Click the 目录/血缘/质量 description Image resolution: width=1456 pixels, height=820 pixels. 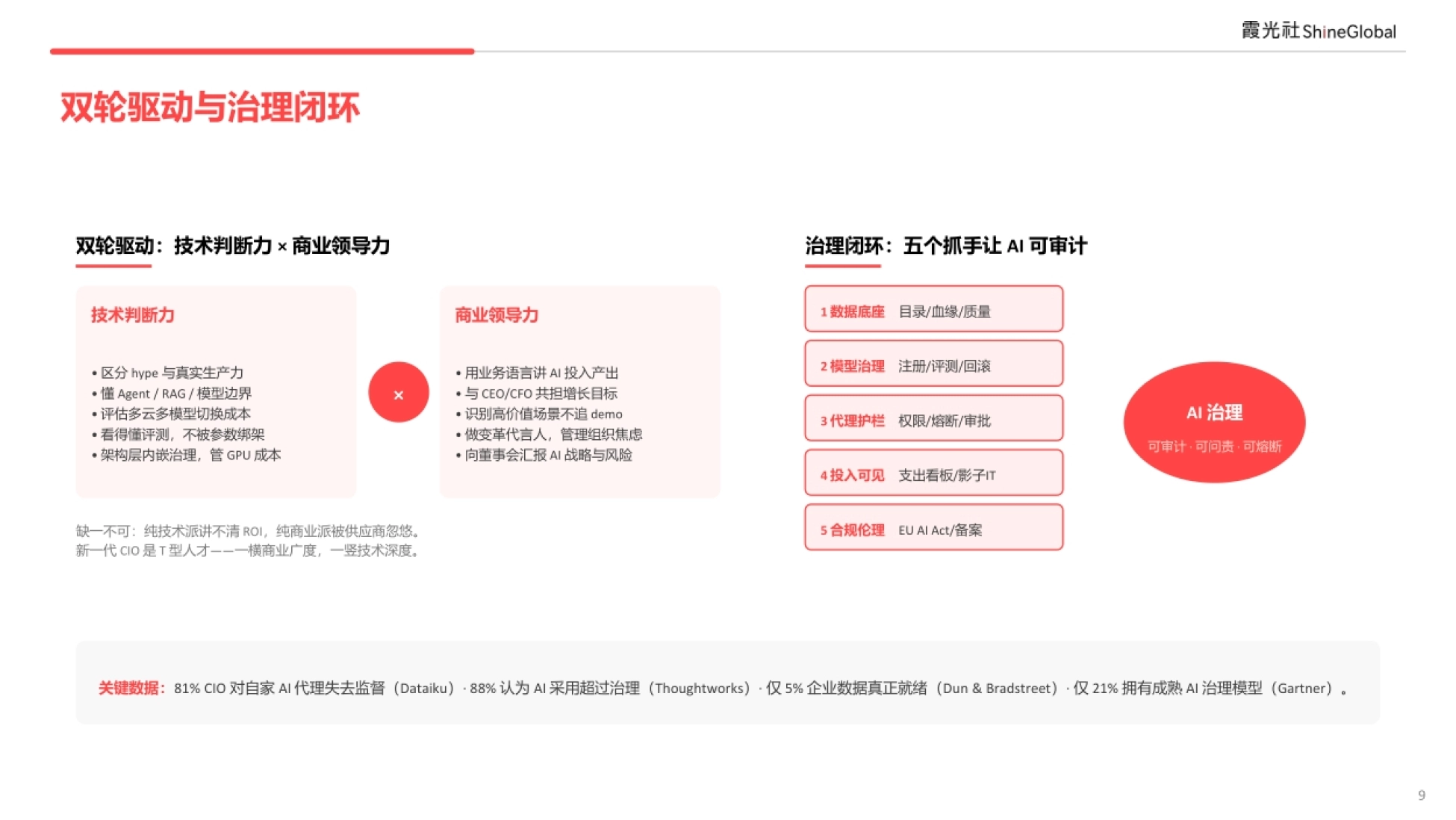click(x=945, y=311)
